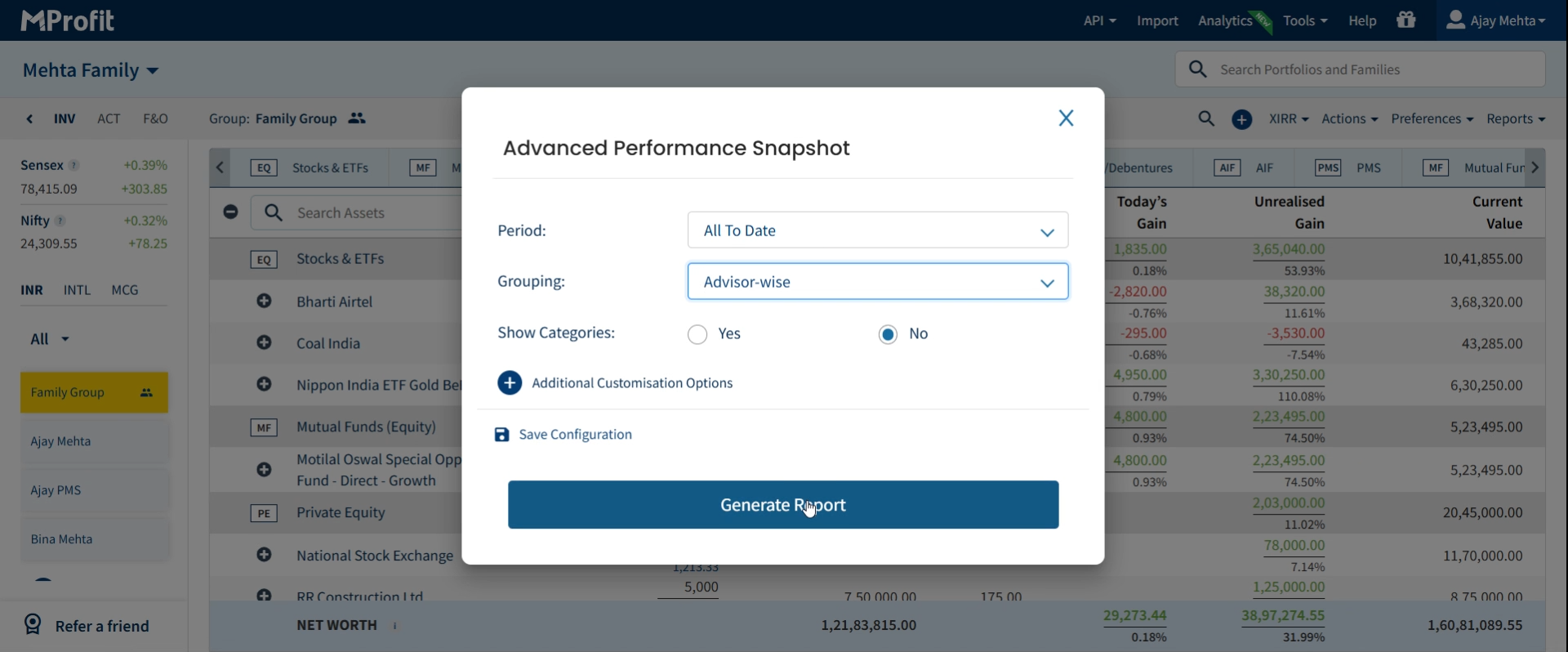
Task: Click the gift box icon
Action: [x=1406, y=20]
